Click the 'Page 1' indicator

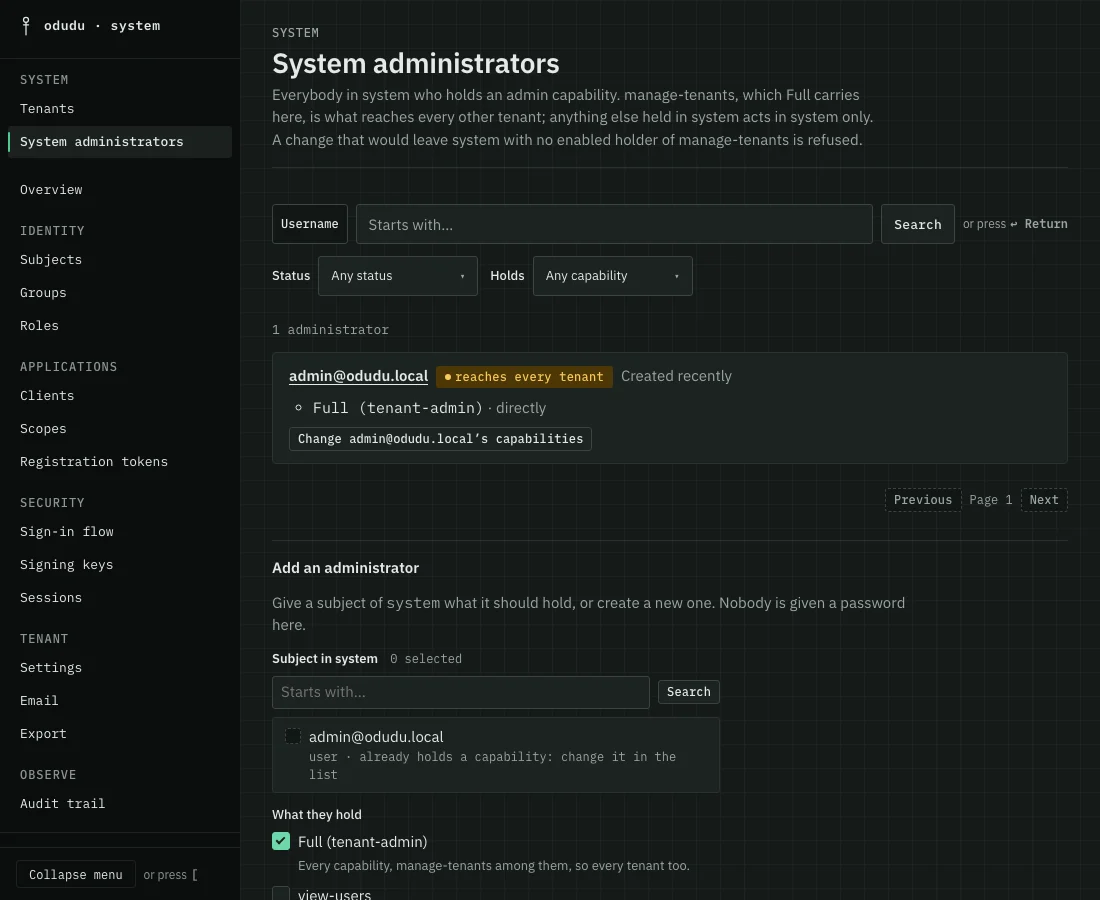click(x=991, y=500)
